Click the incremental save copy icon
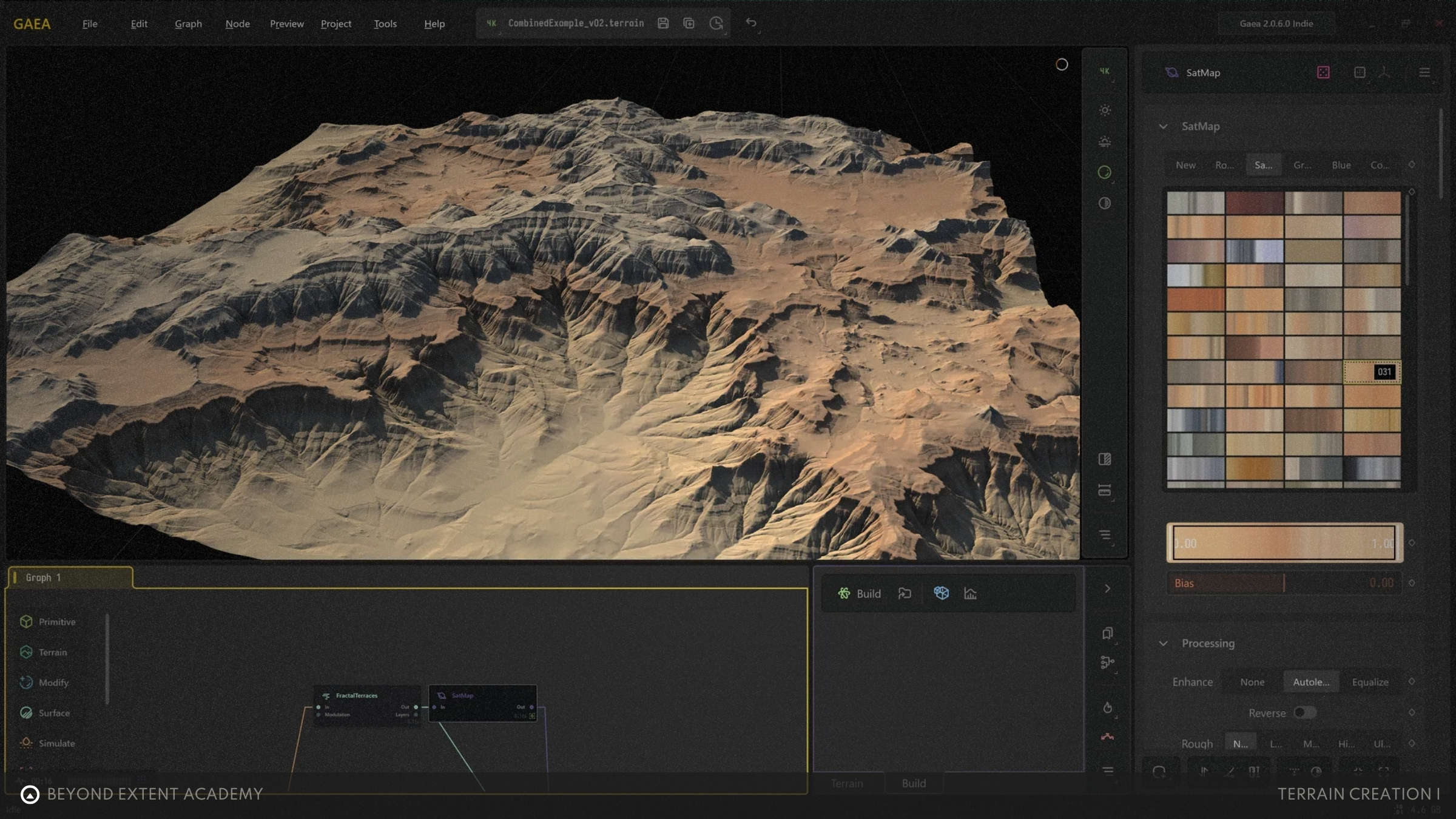The image size is (1456, 819). (689, 23)
